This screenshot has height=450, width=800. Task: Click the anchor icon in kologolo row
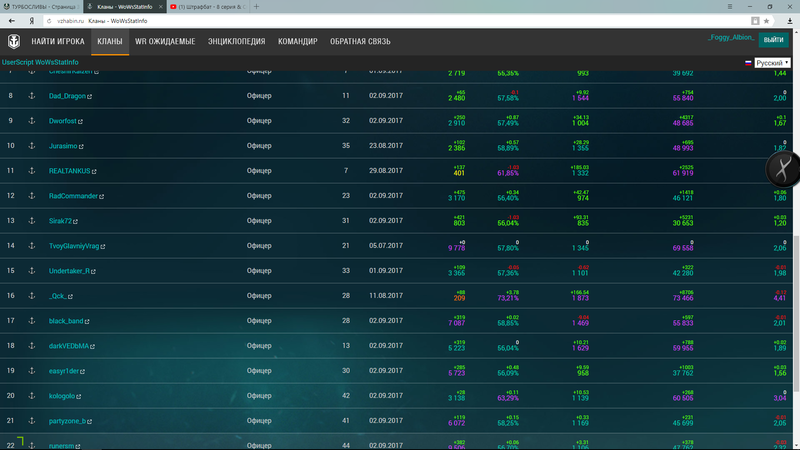(31, 396)
